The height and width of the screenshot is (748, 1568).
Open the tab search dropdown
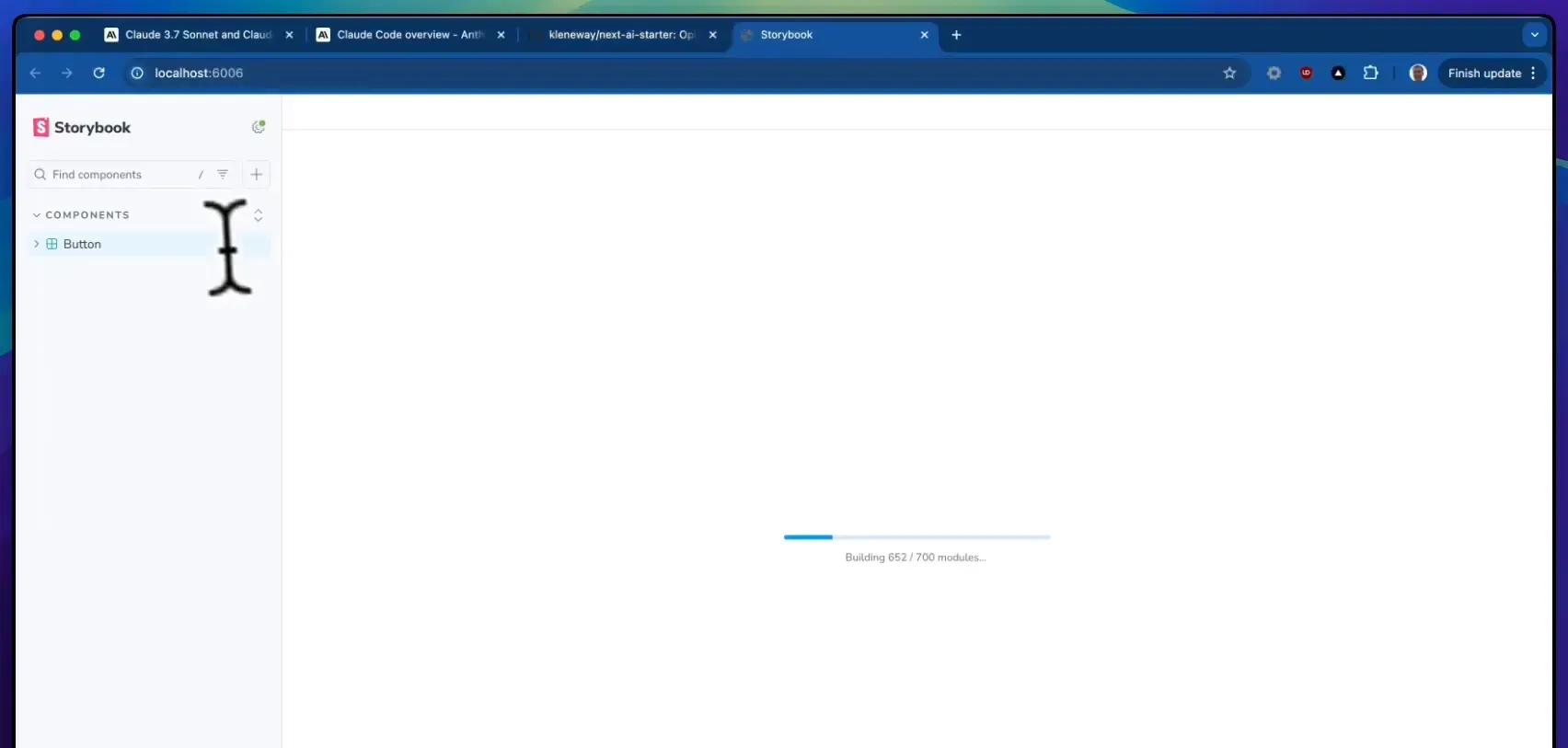coord(1534,35)
